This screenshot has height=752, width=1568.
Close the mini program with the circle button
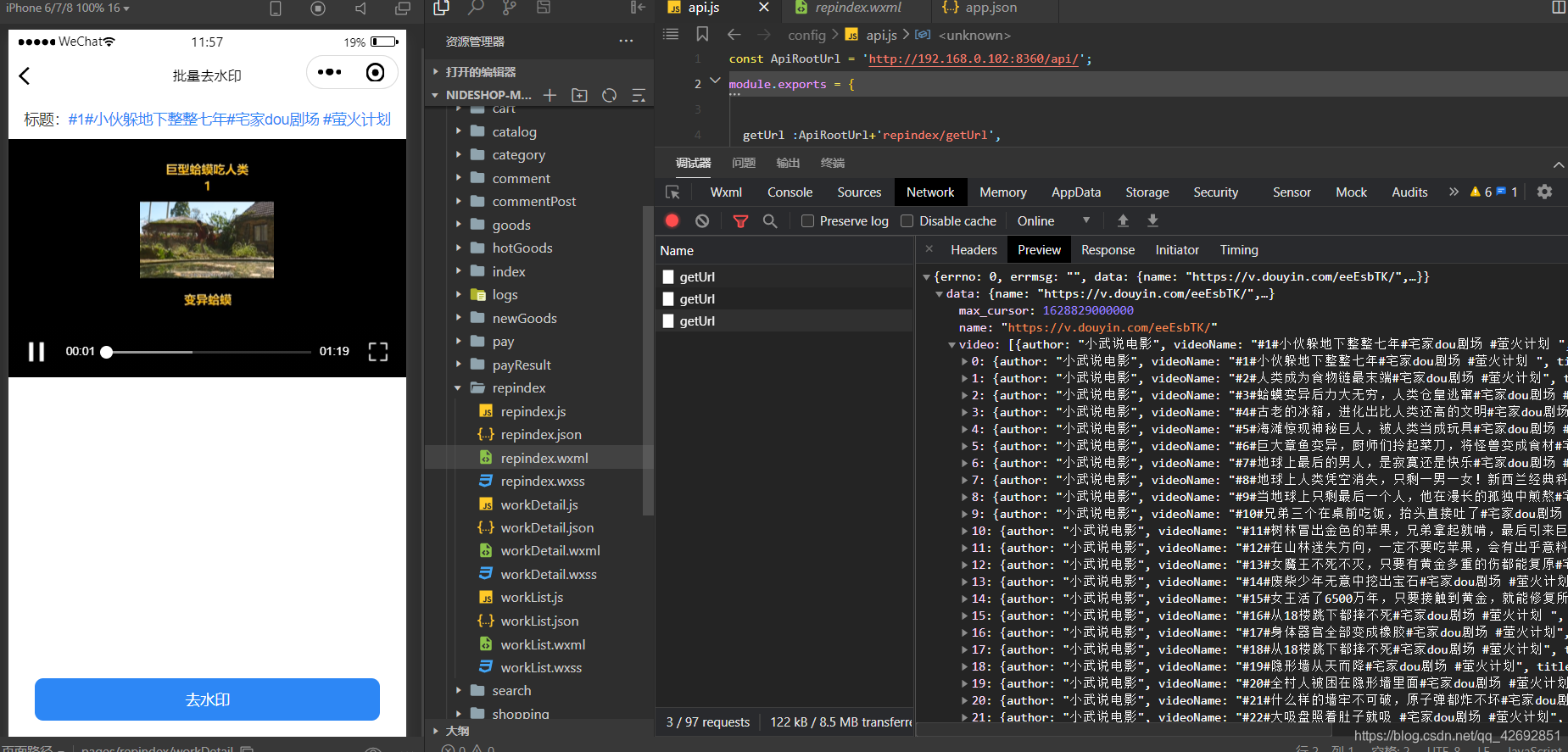coord(375,72)
